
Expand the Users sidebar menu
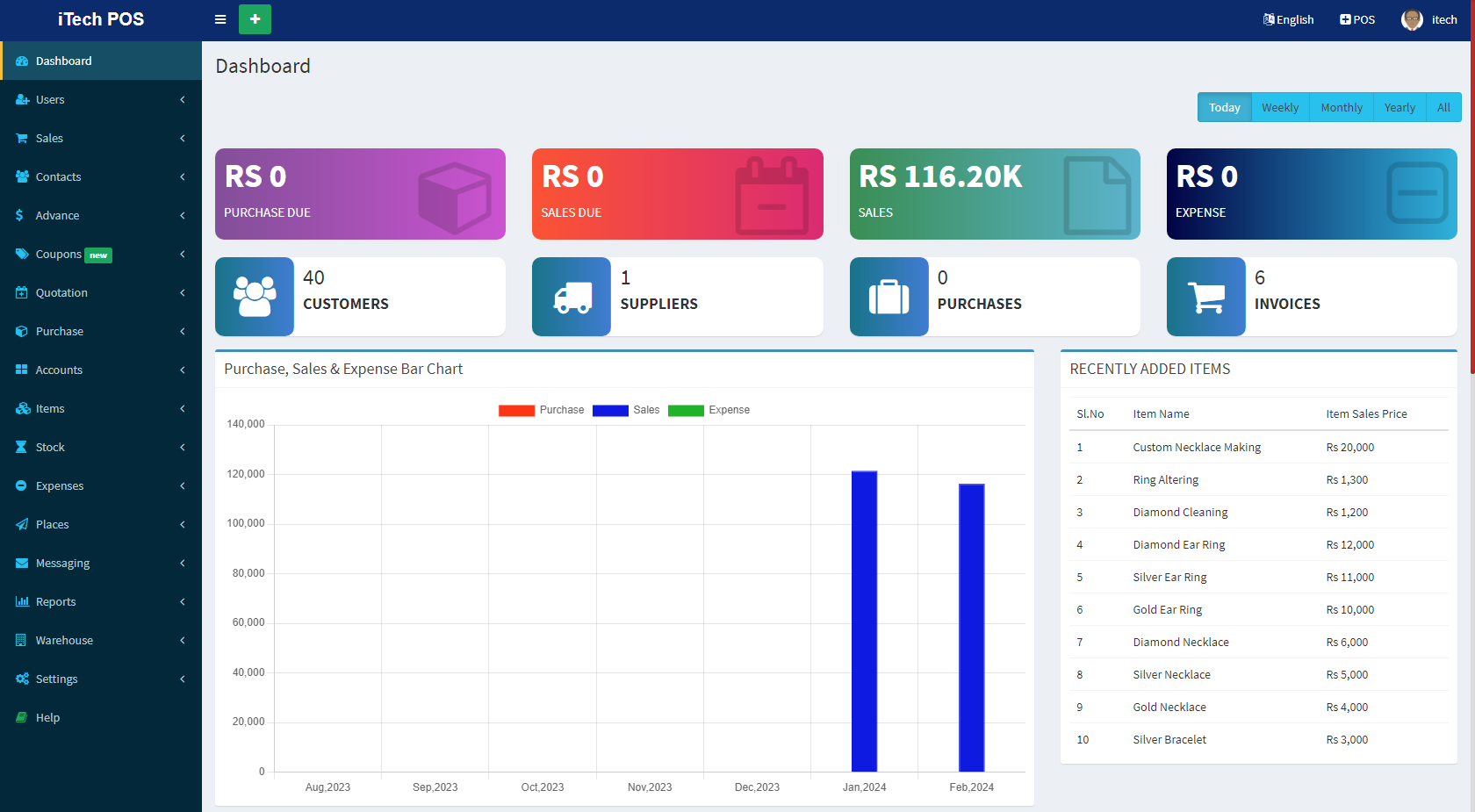[101, 100]
